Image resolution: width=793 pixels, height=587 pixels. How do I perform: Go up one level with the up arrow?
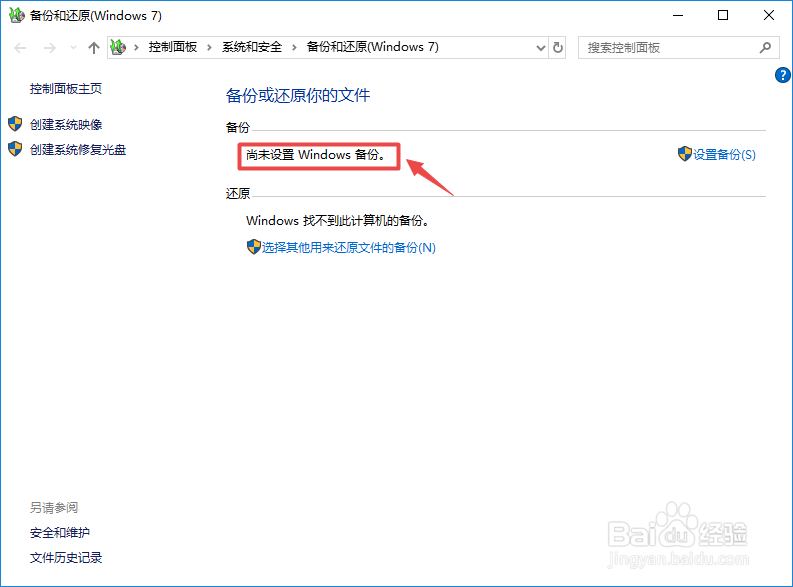(x=94, y=48)
